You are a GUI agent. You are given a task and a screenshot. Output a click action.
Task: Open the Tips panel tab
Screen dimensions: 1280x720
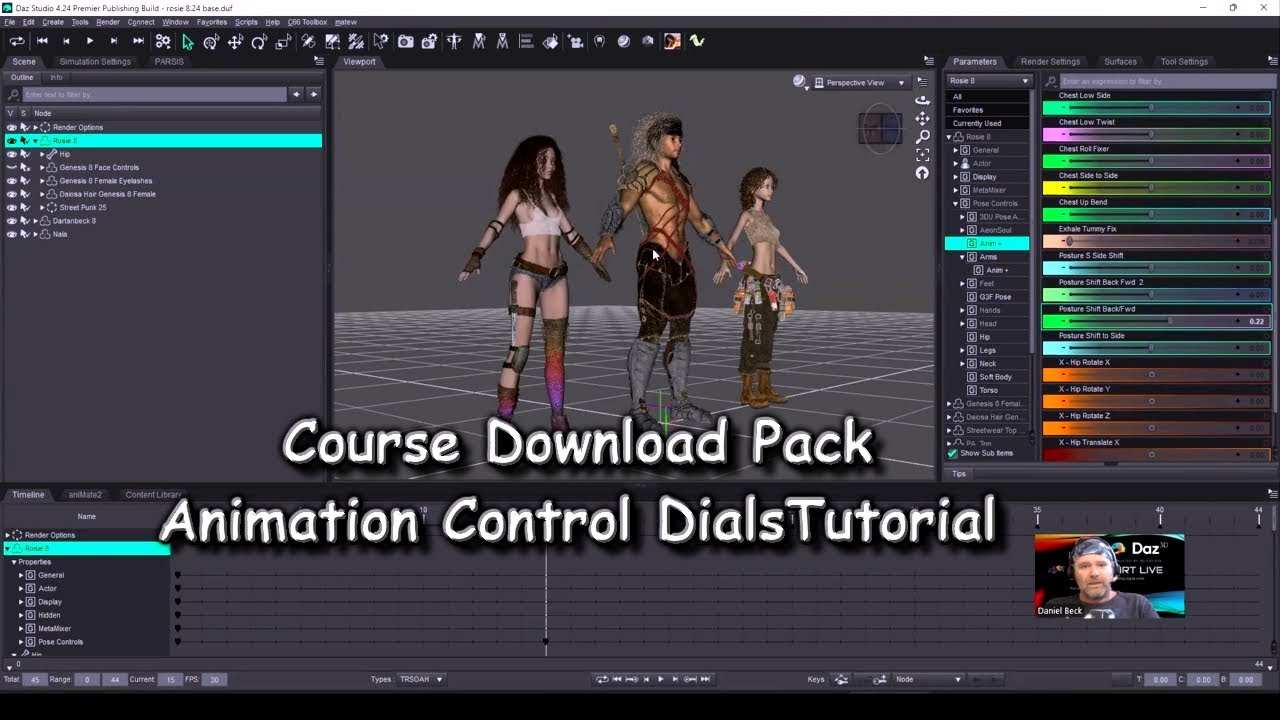(x=959, y=474)
